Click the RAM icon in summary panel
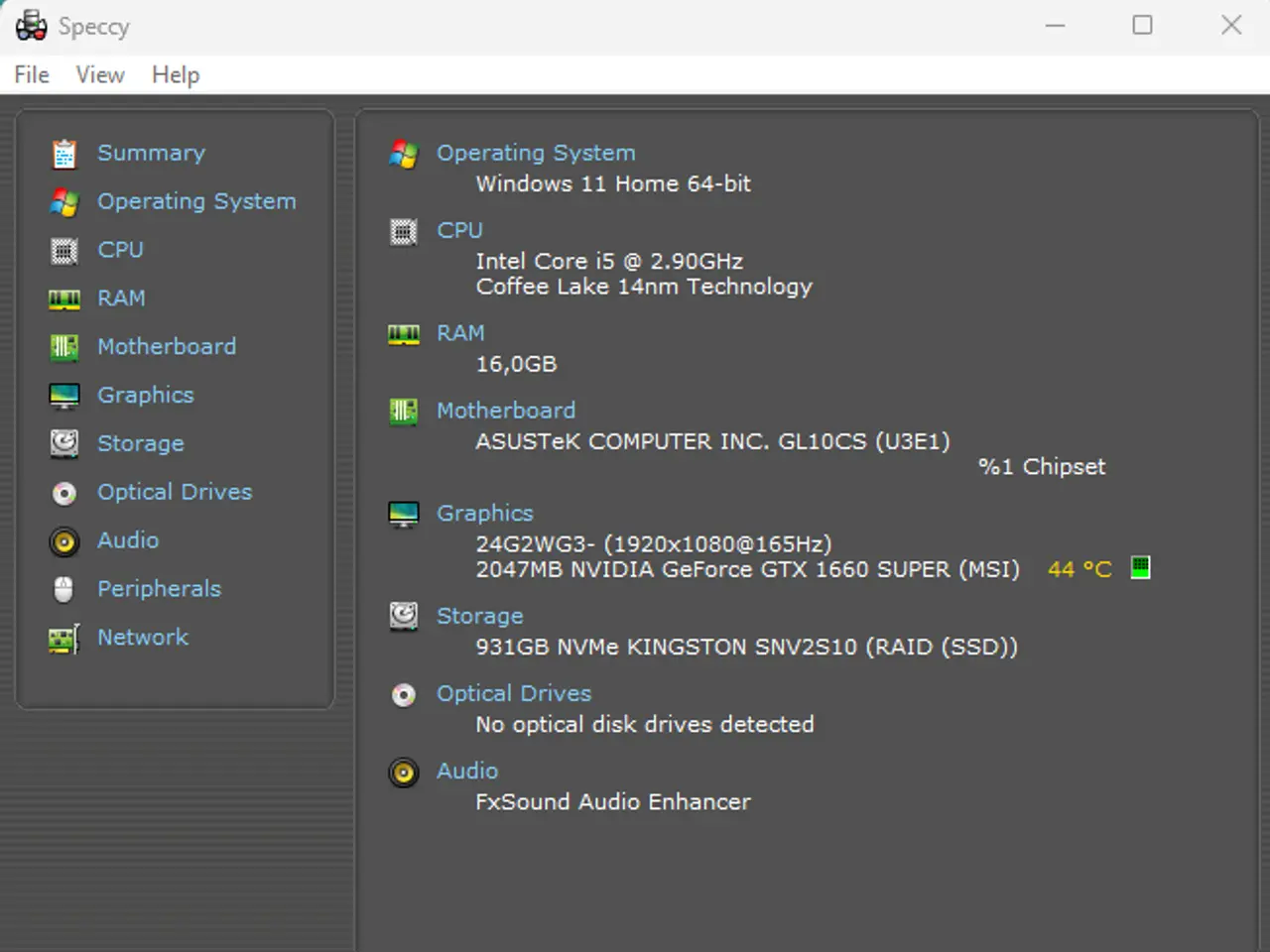The image size is (1270, 952). [x=404, y=334]
